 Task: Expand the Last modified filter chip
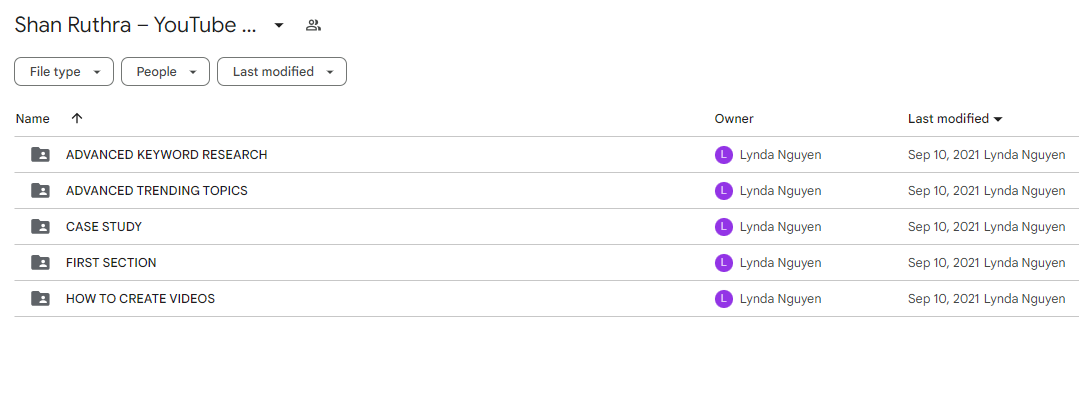(x=282, y=72)
